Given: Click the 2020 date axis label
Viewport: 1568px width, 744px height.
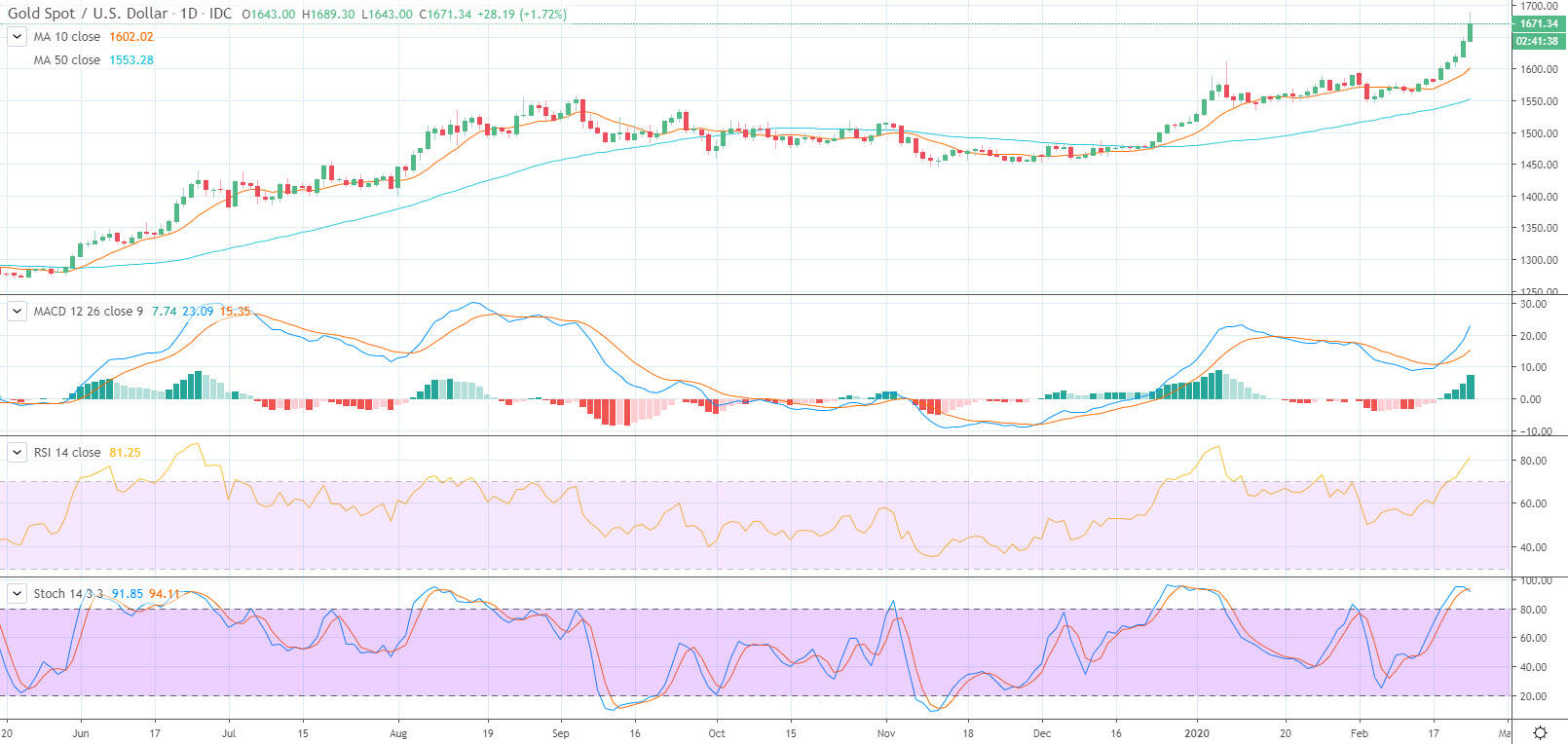Looking at the screenshot, I should [1197, 733].
